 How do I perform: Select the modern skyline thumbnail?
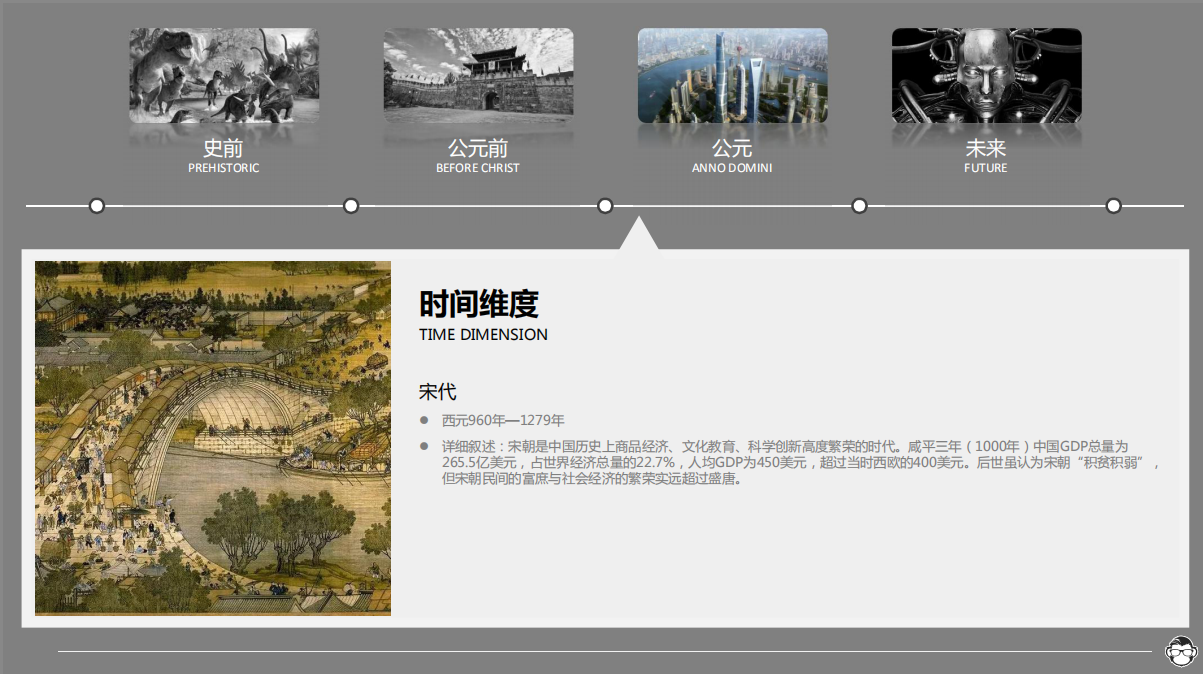(x=732, y=76)
